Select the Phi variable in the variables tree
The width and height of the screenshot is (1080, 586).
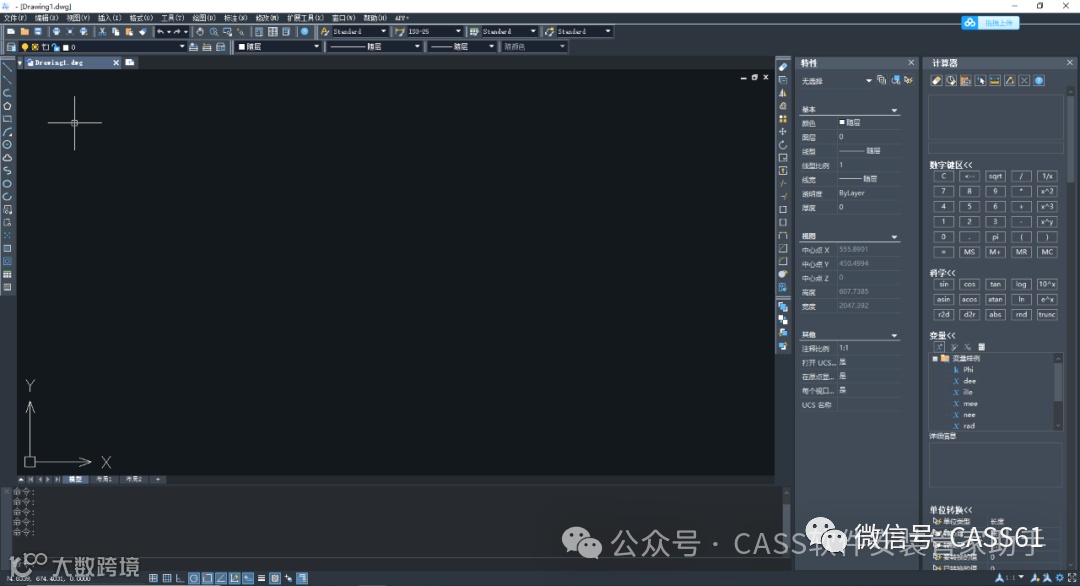[968, 370]
